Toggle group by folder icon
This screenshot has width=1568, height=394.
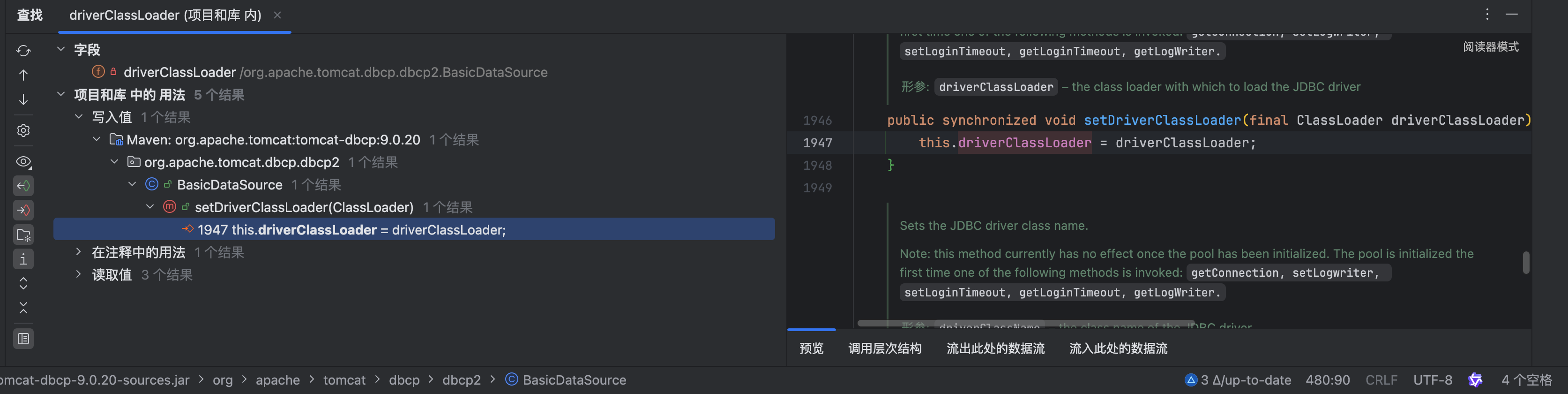(23, 235)
